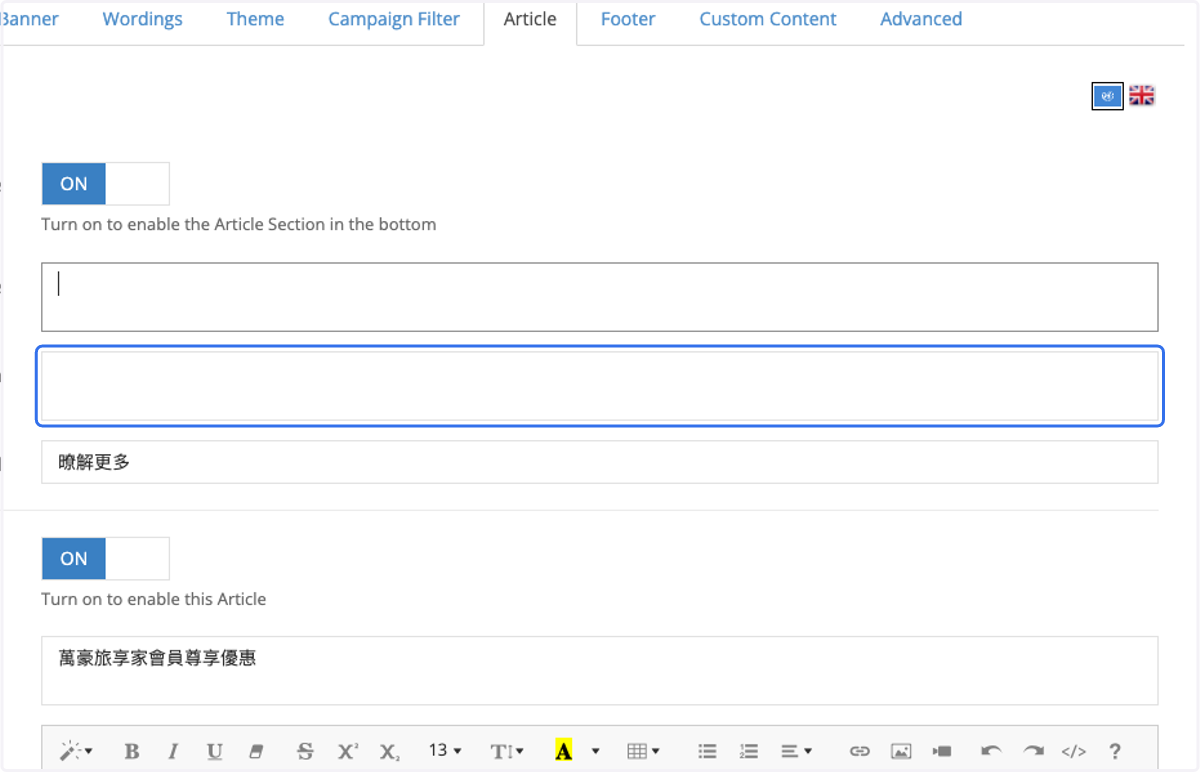
Task: Insert a link using the link icon
Action: coord(859,751)
